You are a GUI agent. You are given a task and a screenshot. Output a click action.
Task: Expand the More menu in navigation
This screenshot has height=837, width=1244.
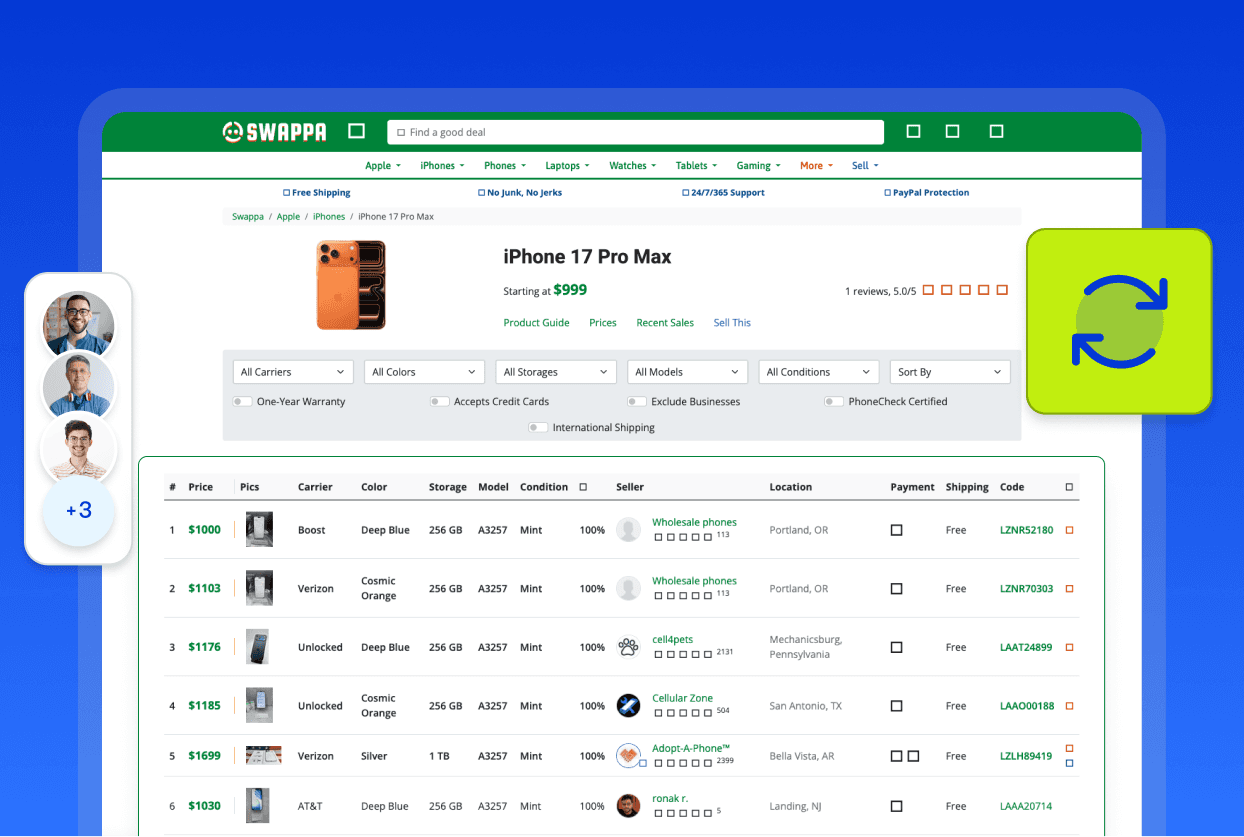[816, 166]
